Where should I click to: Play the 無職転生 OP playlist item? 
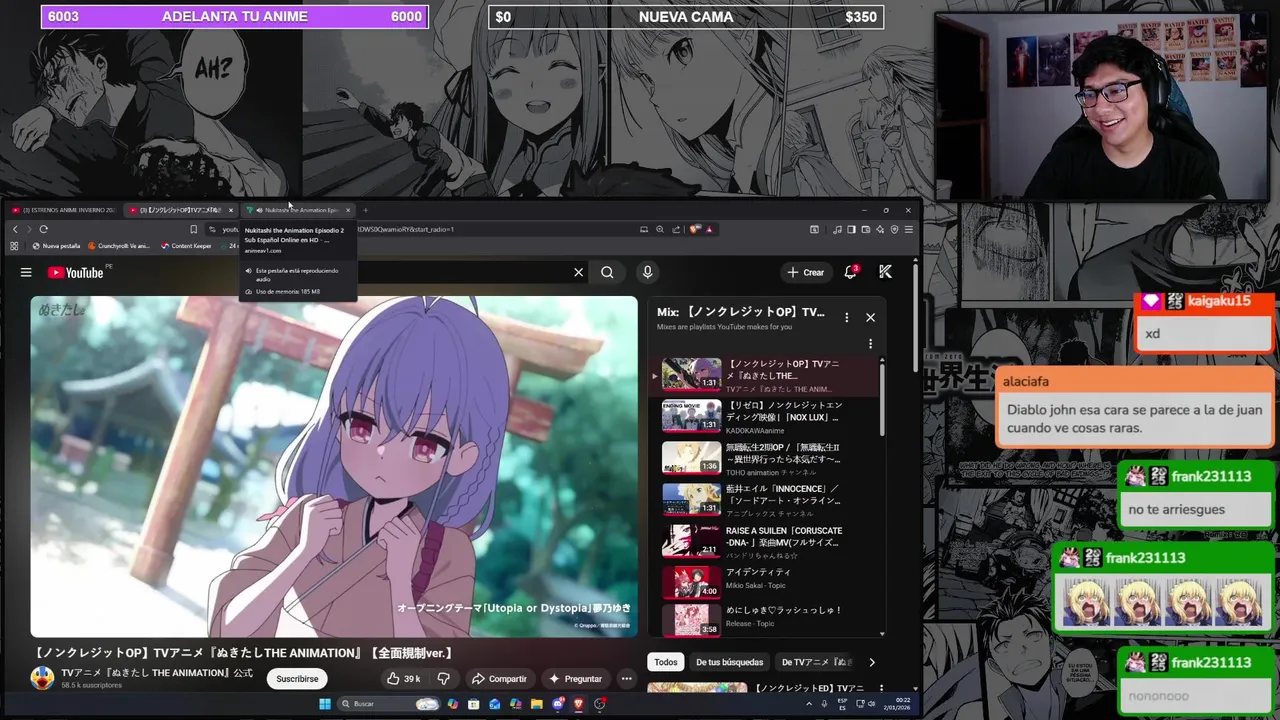(x=765, y=459)
